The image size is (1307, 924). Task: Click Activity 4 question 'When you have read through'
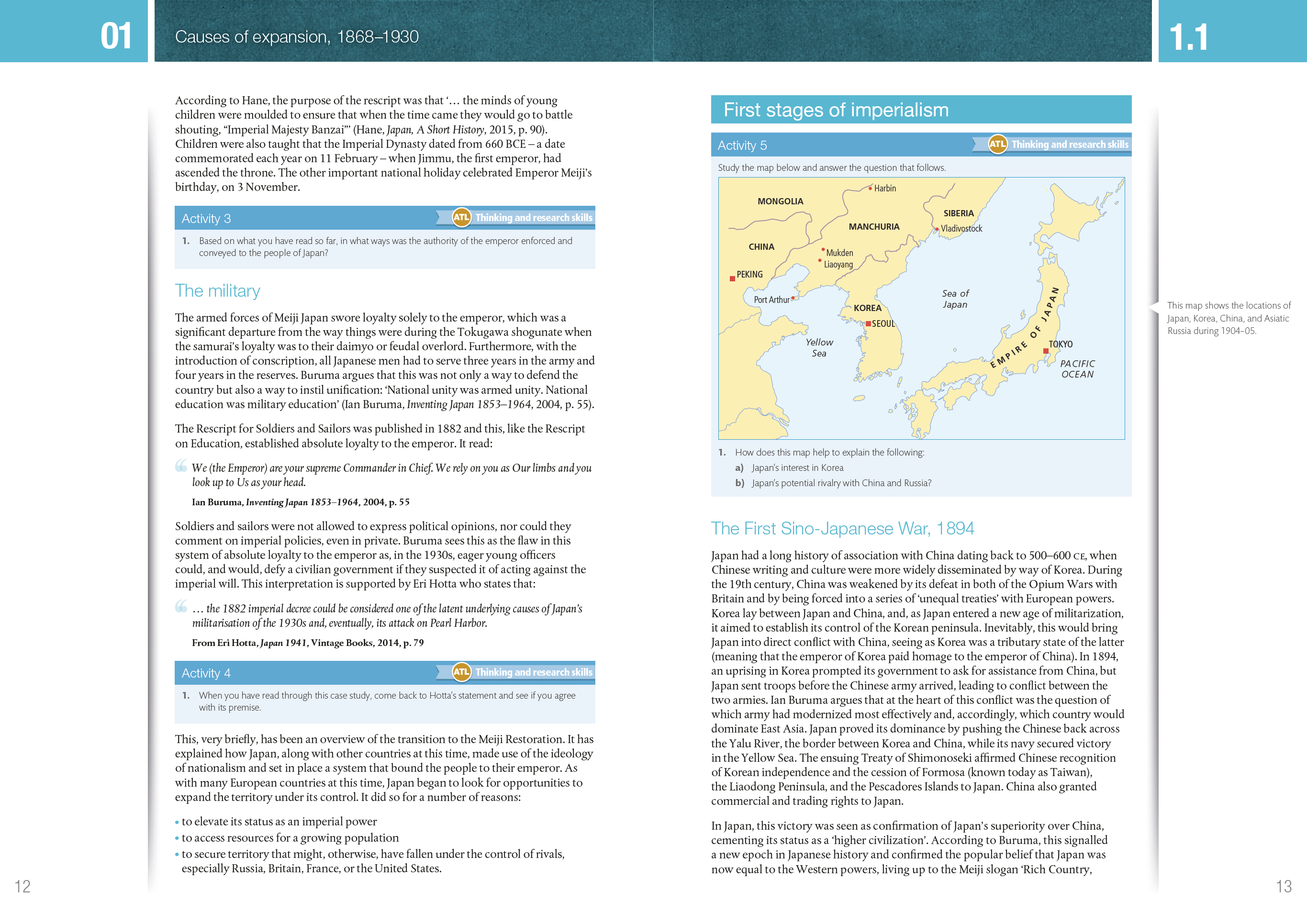(387, 701)
